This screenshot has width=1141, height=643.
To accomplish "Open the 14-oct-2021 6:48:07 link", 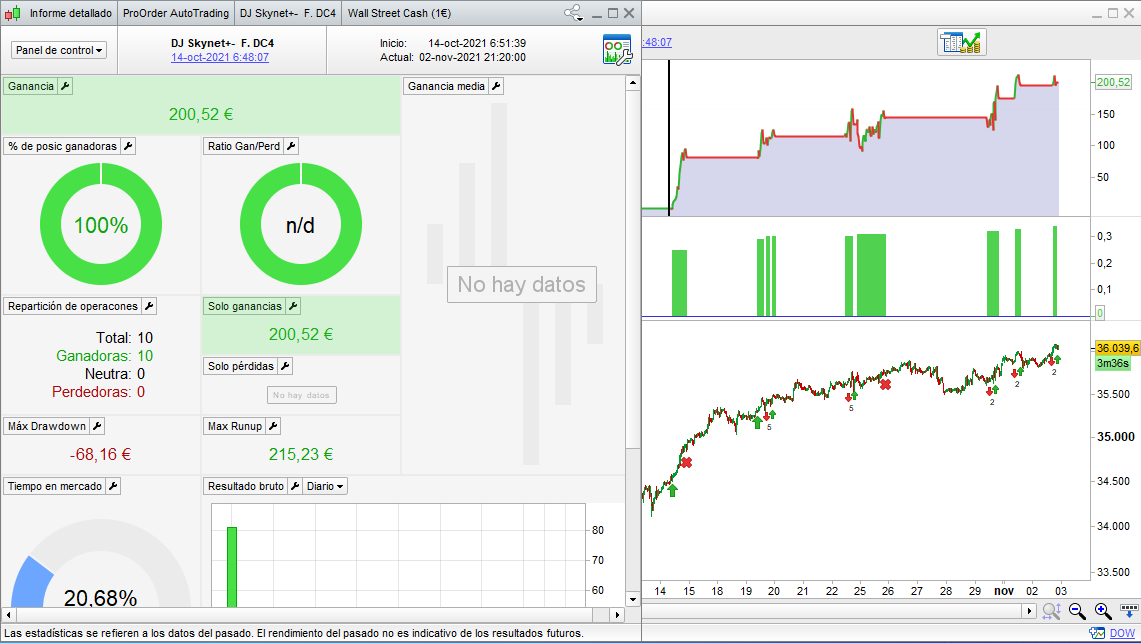I will (220, 57).
